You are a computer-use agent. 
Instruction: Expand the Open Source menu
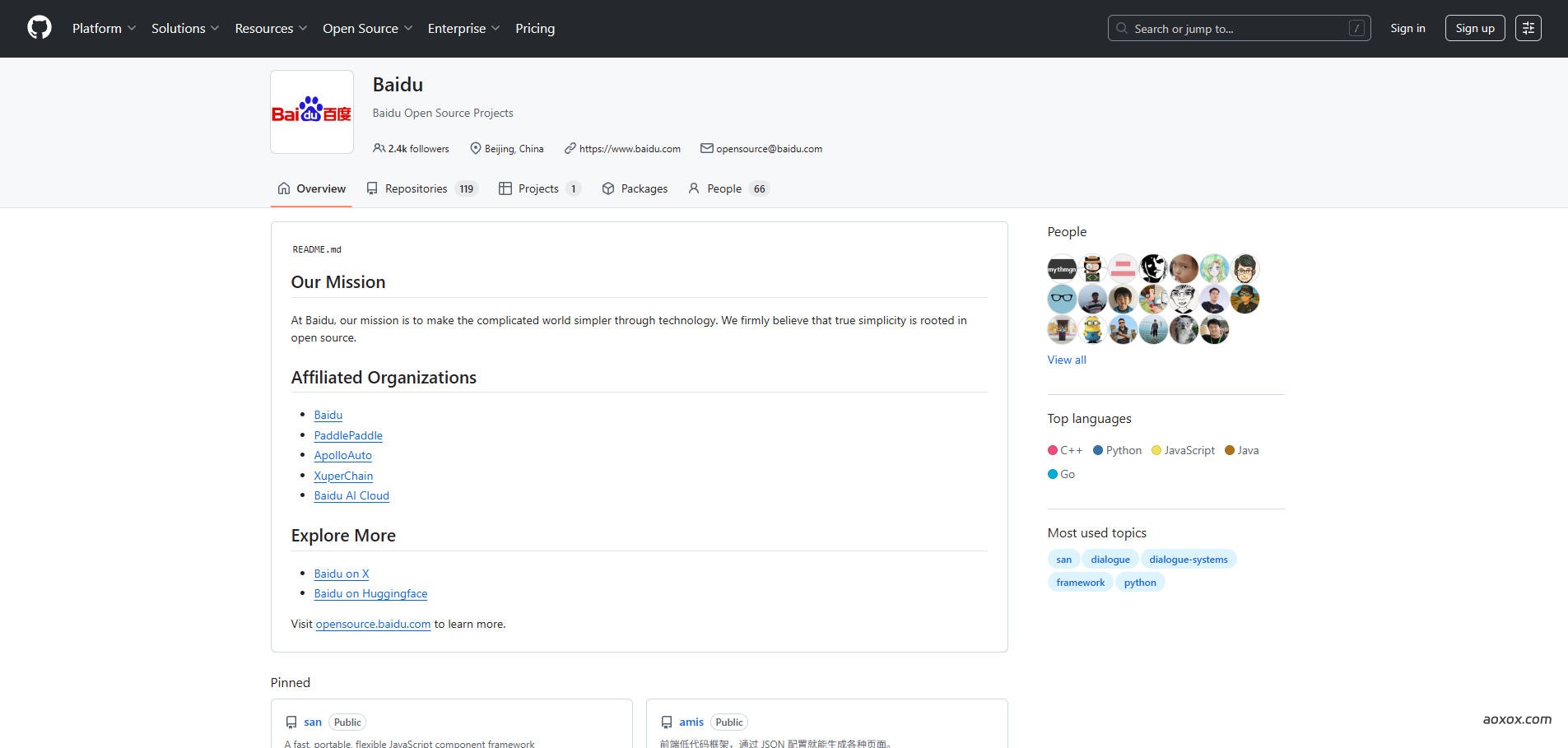tap(367, 28)
